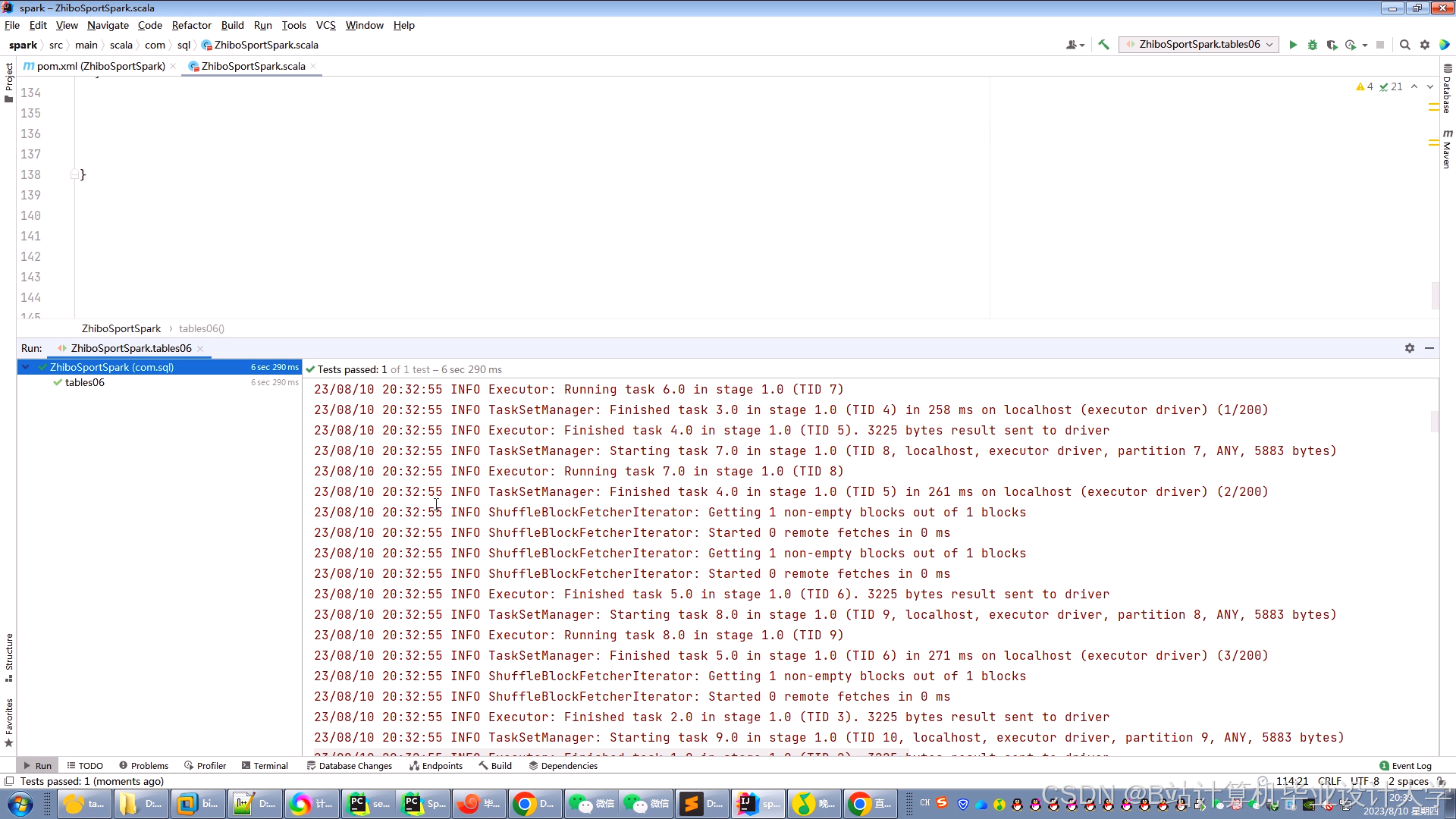Open the Terminal tool window
Image resolution: width=1456 pixels, height=819 pixels.
point(265,766)
